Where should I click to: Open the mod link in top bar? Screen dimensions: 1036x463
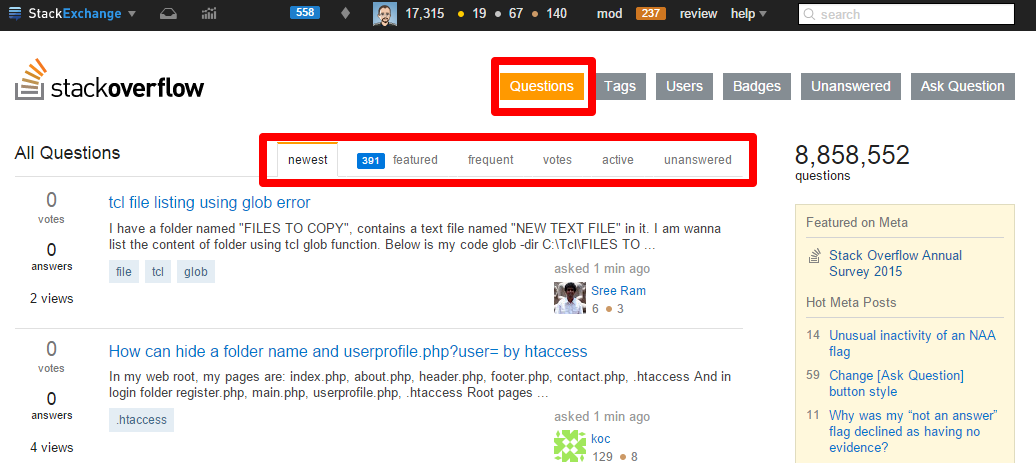point(609,13)
